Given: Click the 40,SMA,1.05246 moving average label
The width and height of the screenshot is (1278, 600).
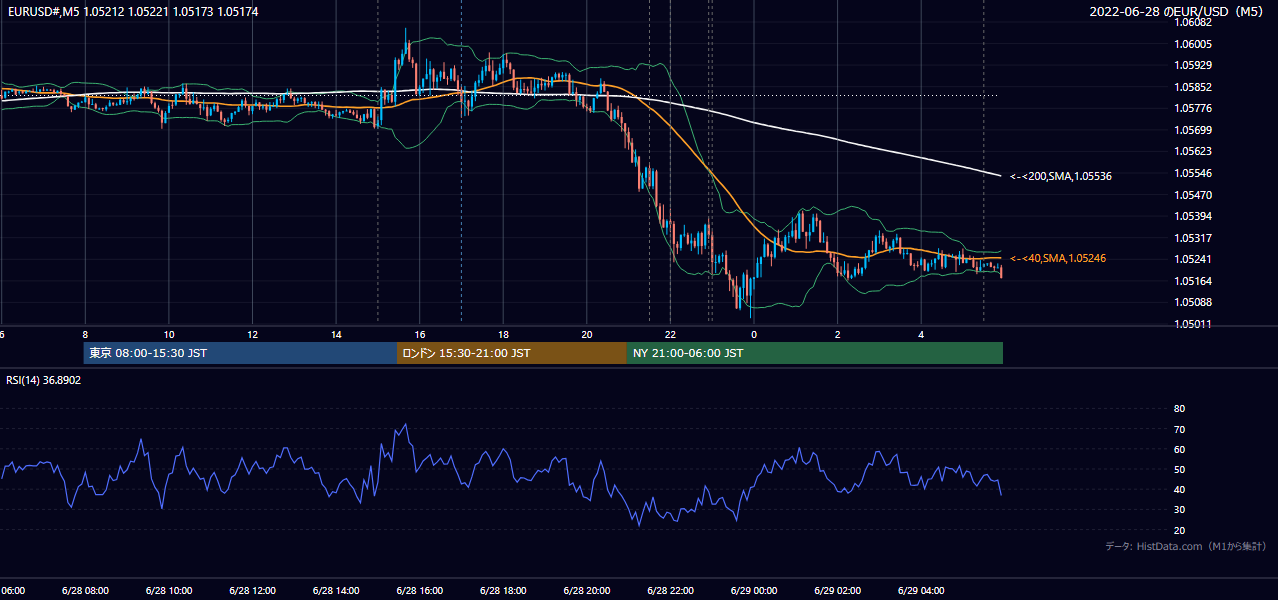Looking at the screenshot, I should pos(1058,258).
